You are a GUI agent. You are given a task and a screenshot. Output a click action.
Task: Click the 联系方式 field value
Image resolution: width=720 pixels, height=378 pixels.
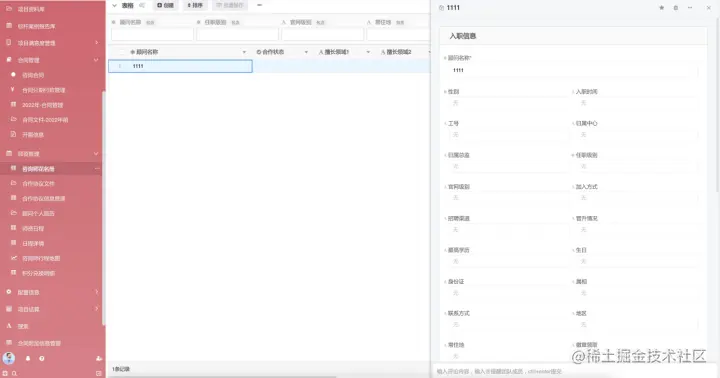click(x=508, y=325)
